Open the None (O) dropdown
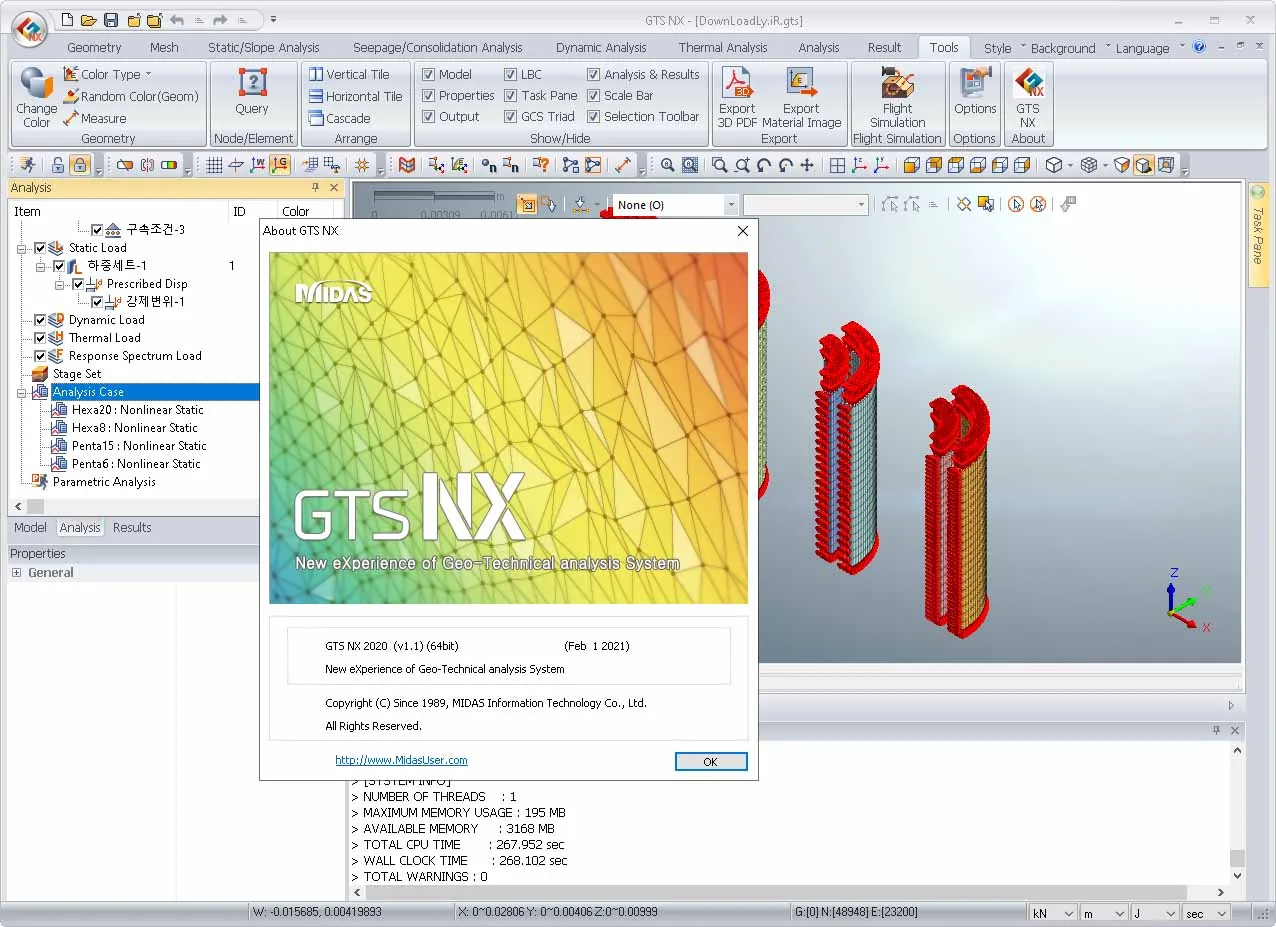The height and width of the screenshot is (927, 1276). coord(675,205)
